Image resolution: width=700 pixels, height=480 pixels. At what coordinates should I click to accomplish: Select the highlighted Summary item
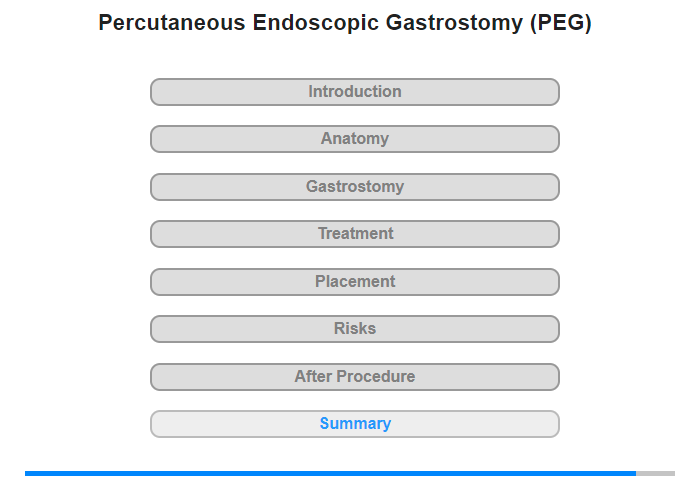coord(355,424)
